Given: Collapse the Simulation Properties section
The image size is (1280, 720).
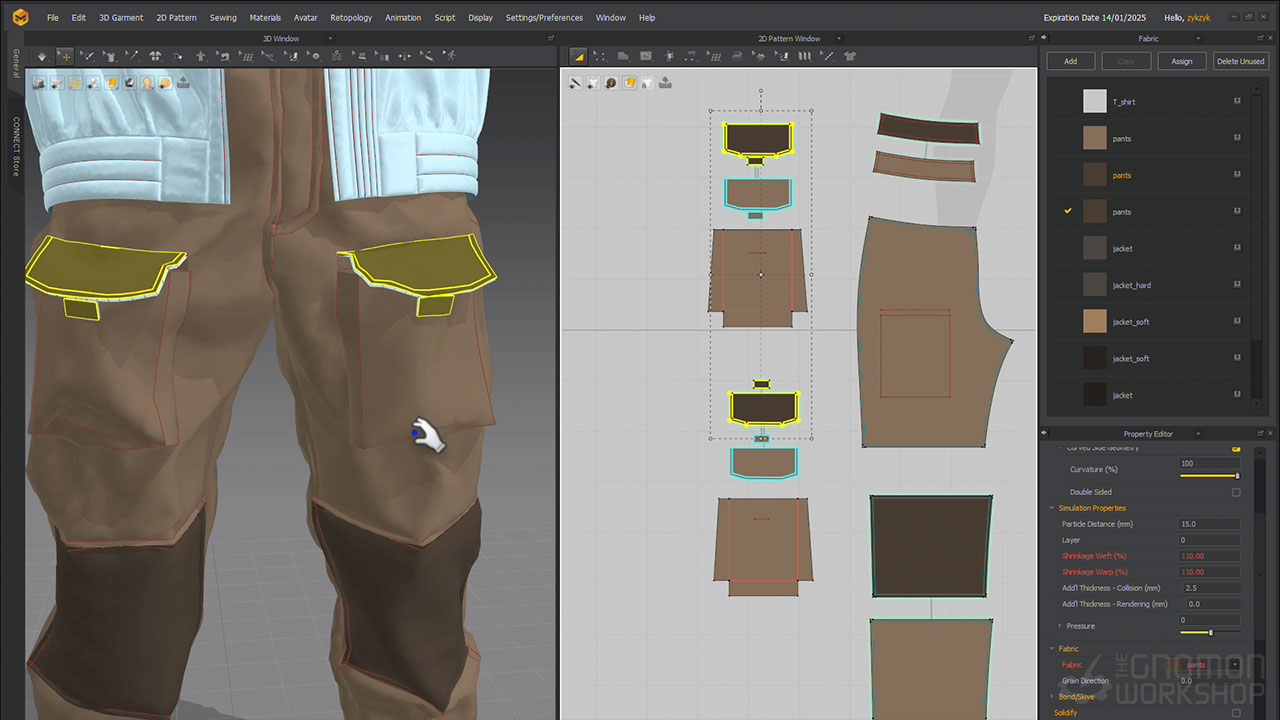Looking at the screenshot, I should pos(1051,508).
